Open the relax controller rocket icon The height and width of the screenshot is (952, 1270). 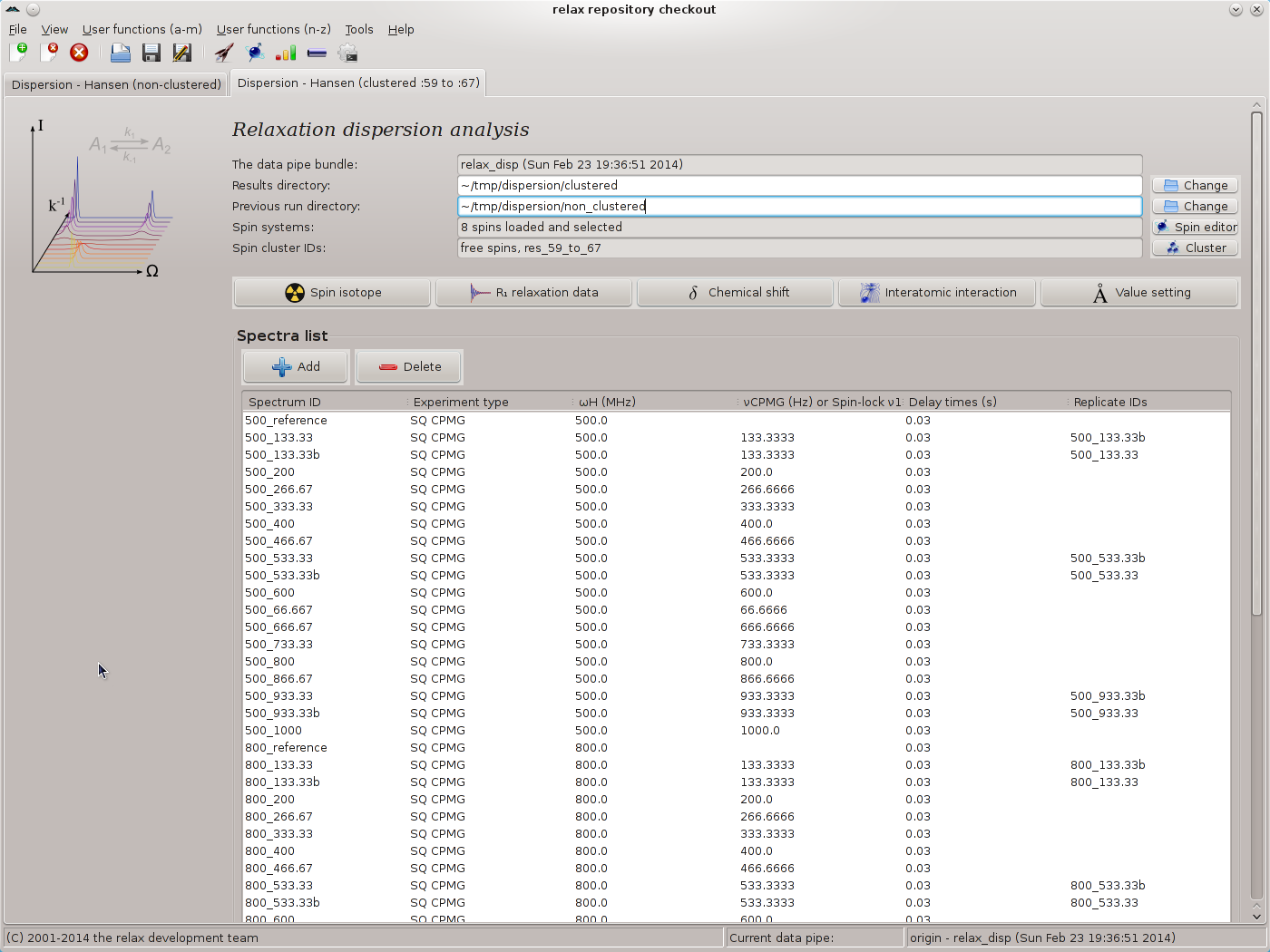tap(224, 53)
